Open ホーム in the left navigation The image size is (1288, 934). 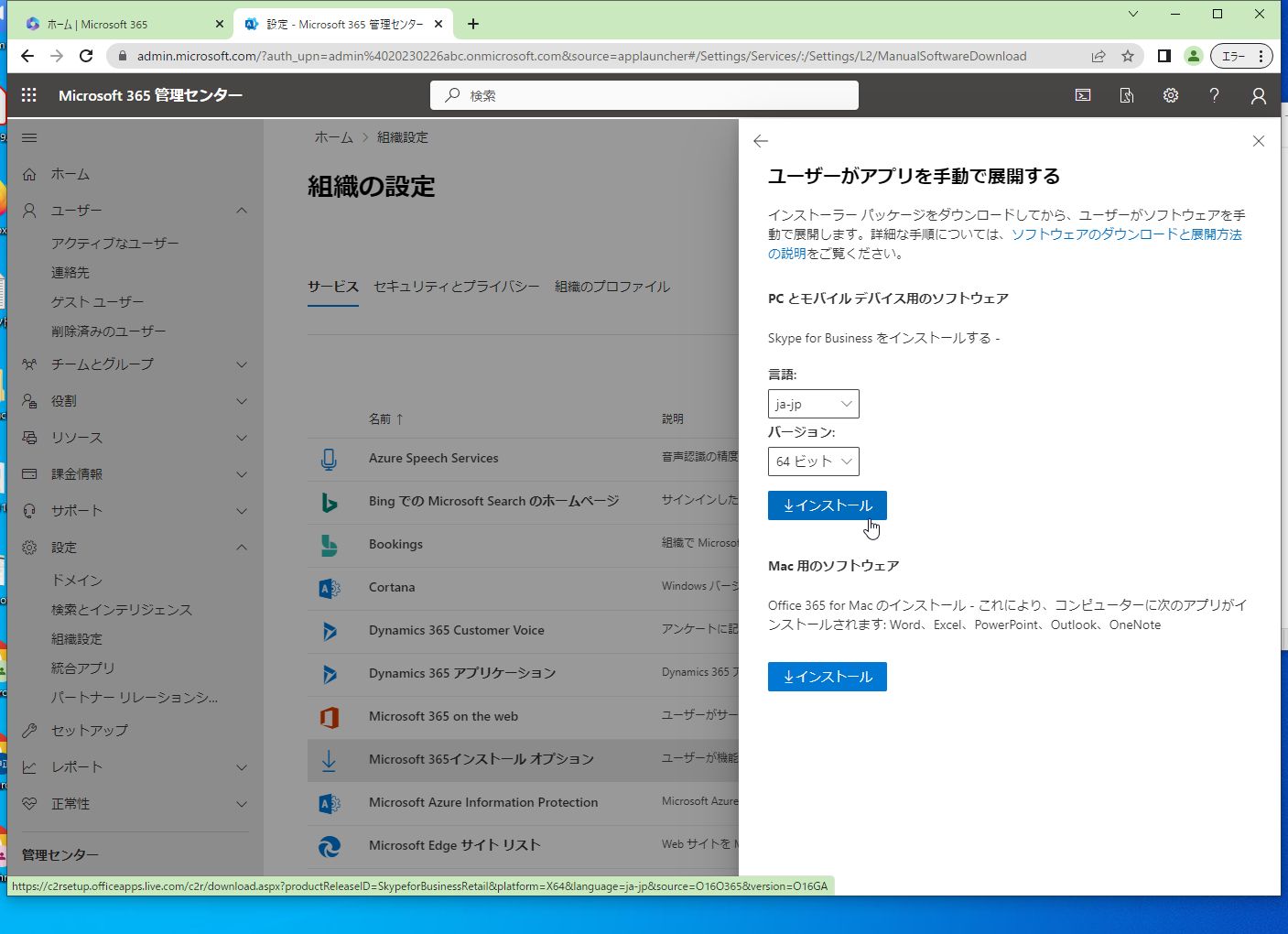point(70,174)
